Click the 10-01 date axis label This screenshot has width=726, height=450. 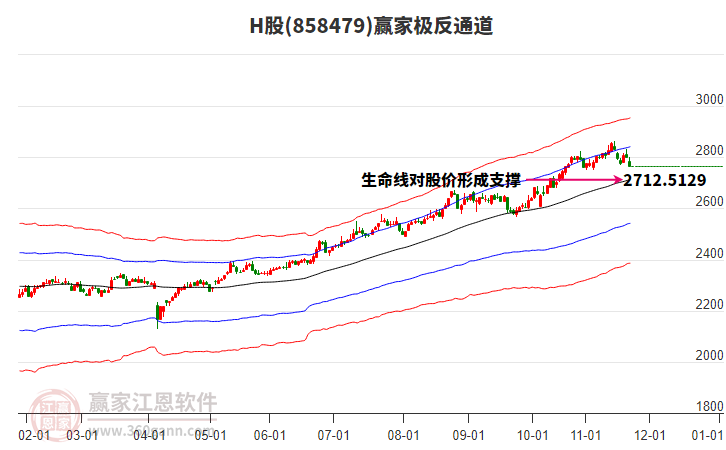coord(532,436)
